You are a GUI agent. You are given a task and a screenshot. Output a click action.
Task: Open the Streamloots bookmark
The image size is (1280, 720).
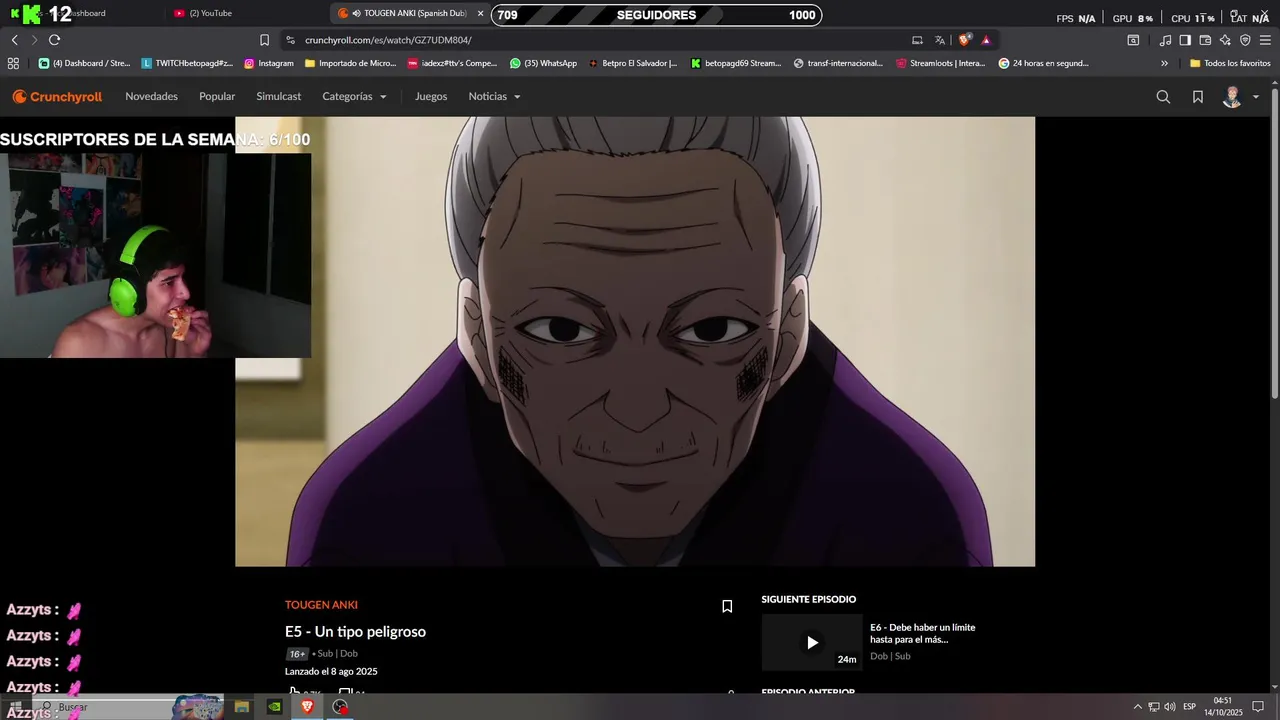(x=941, y=63)
